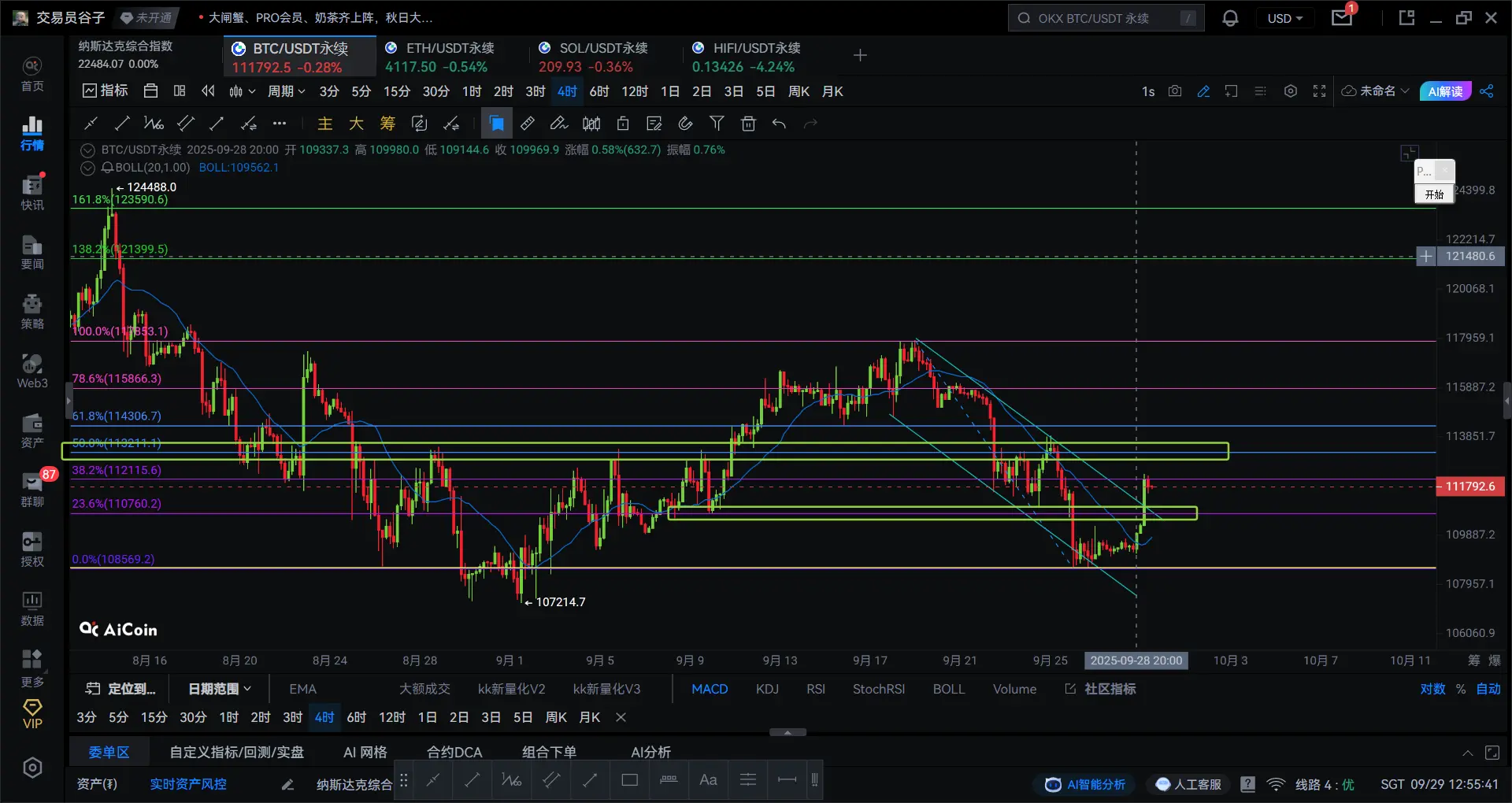Toggle 自动 auto scale on price axis
The width and height of the screenshot is (1512, 803).
(1488, 689)
